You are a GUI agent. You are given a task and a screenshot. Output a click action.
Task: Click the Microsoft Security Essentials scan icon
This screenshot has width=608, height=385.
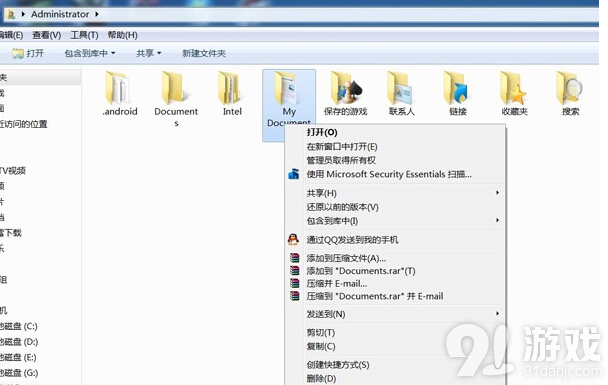(x=294, y=174)
